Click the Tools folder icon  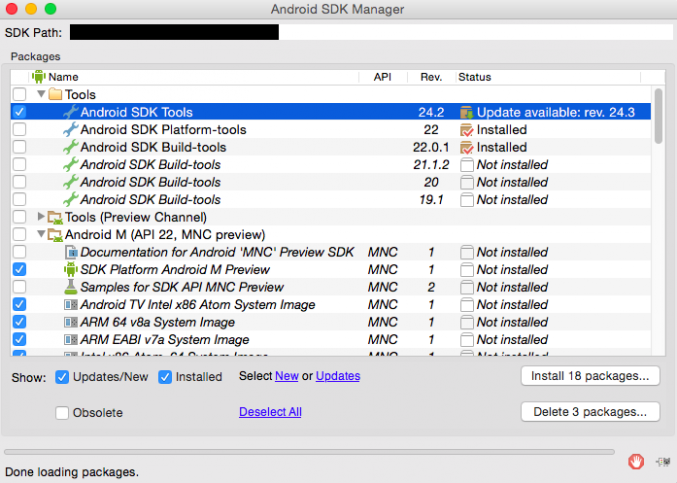tap(55, 94)
